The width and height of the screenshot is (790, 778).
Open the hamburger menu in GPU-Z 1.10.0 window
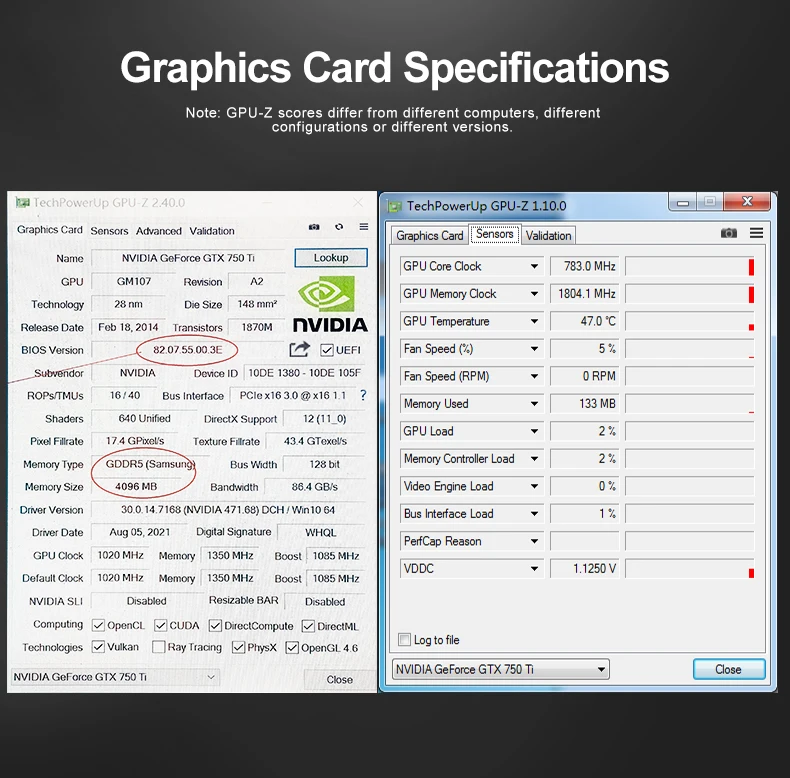[x=756, y=233]
